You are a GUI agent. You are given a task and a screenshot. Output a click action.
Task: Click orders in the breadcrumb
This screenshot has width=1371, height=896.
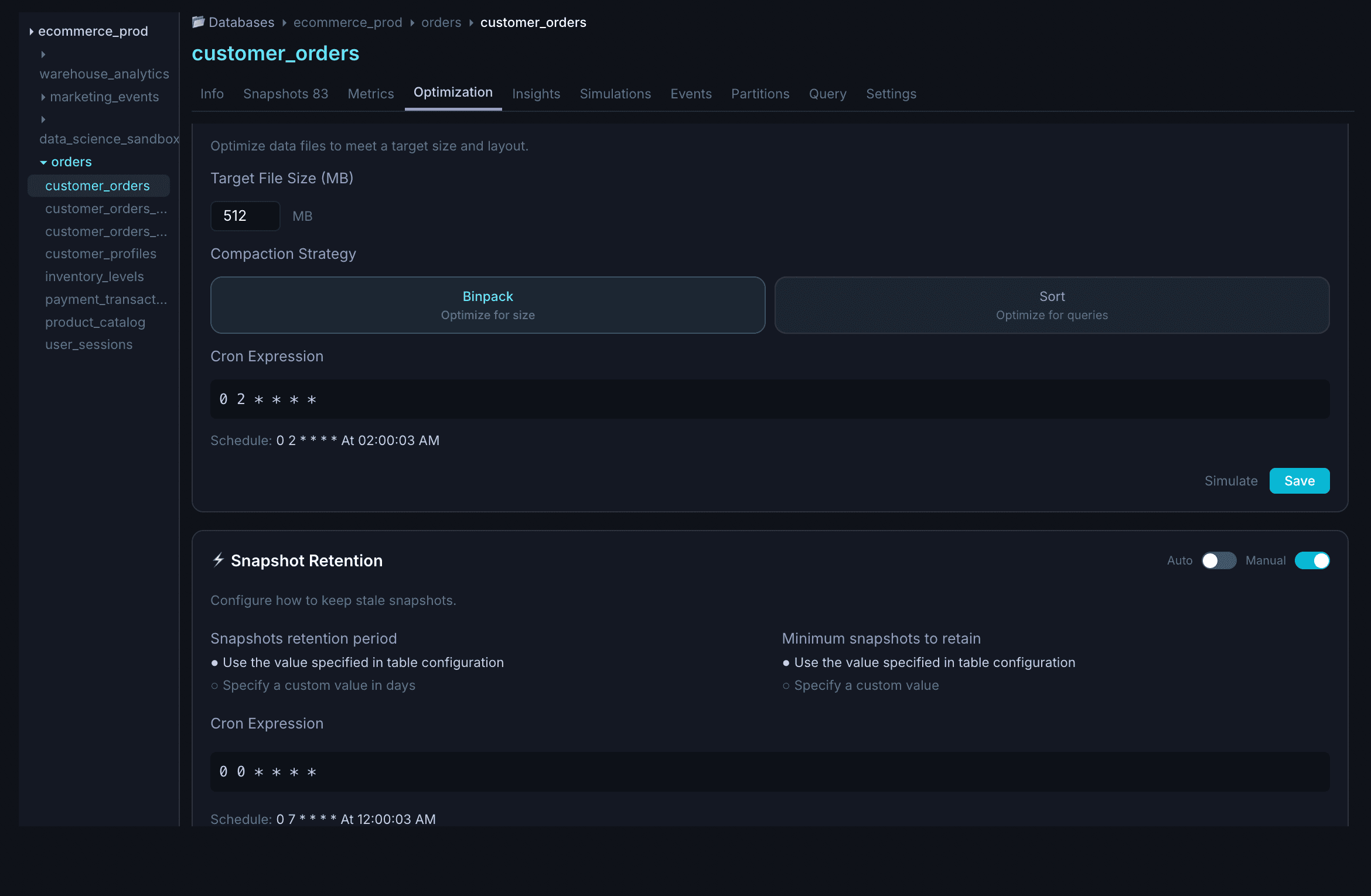point(441,22)
